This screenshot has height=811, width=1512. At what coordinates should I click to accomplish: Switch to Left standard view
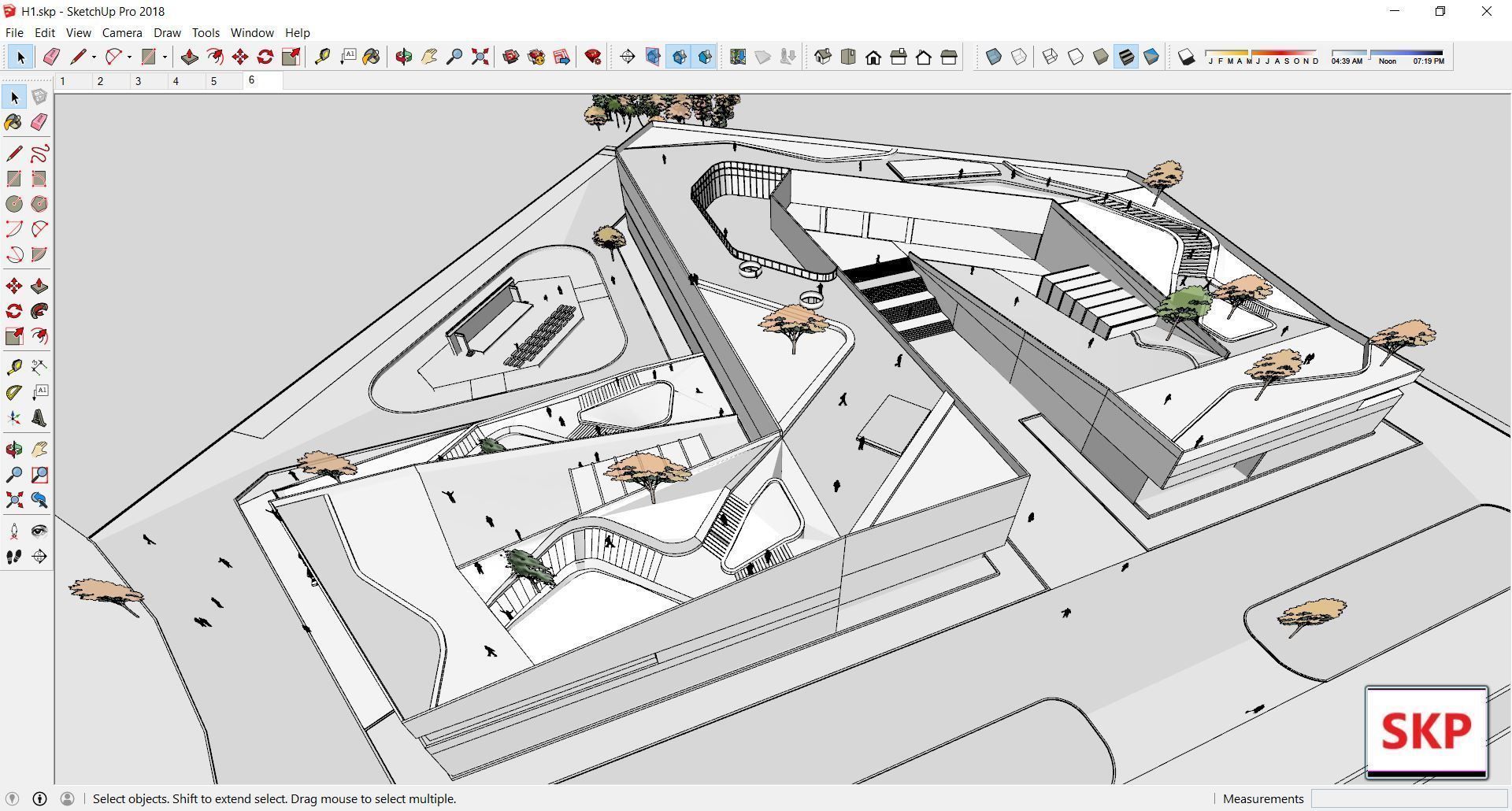(x=949, y=57)
